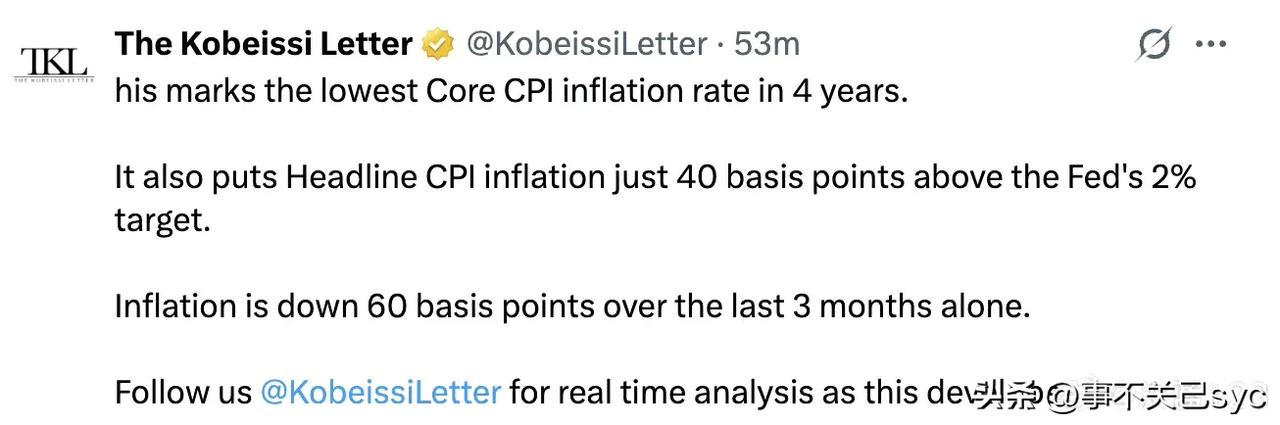Open the three-dot more options menu
The width and height of the screenshot is (1280, 425).
click(1211, 45)
